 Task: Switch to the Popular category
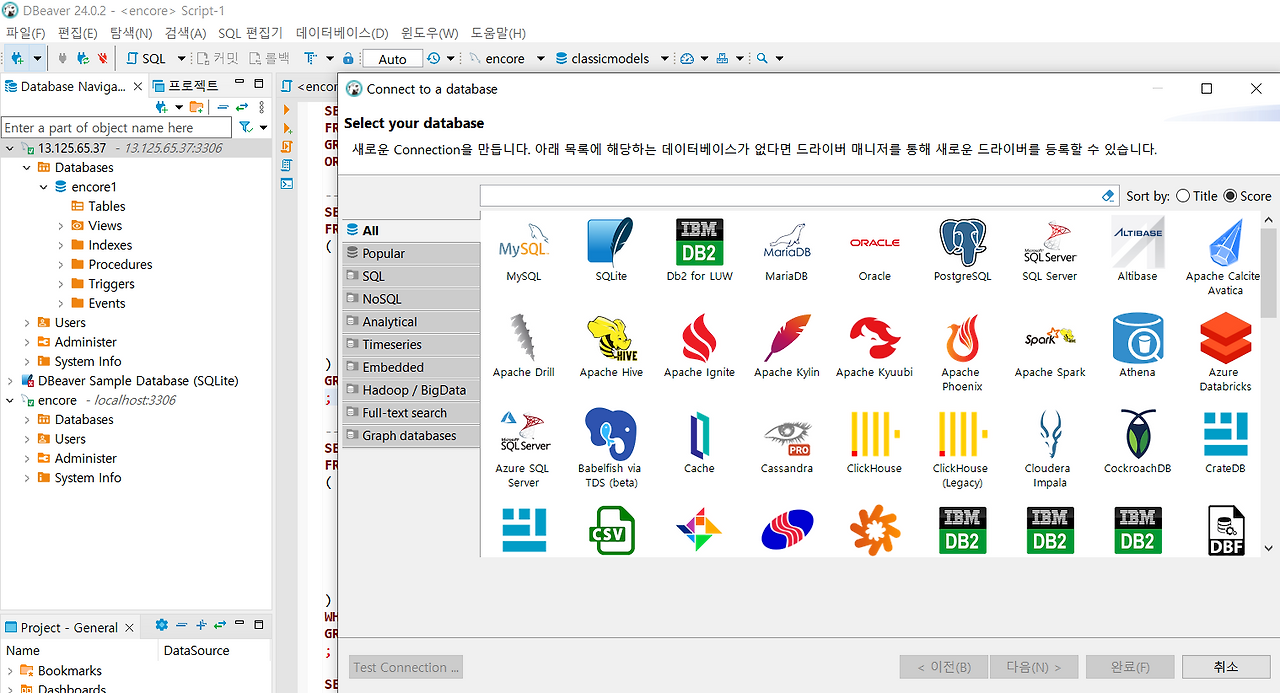411,253
